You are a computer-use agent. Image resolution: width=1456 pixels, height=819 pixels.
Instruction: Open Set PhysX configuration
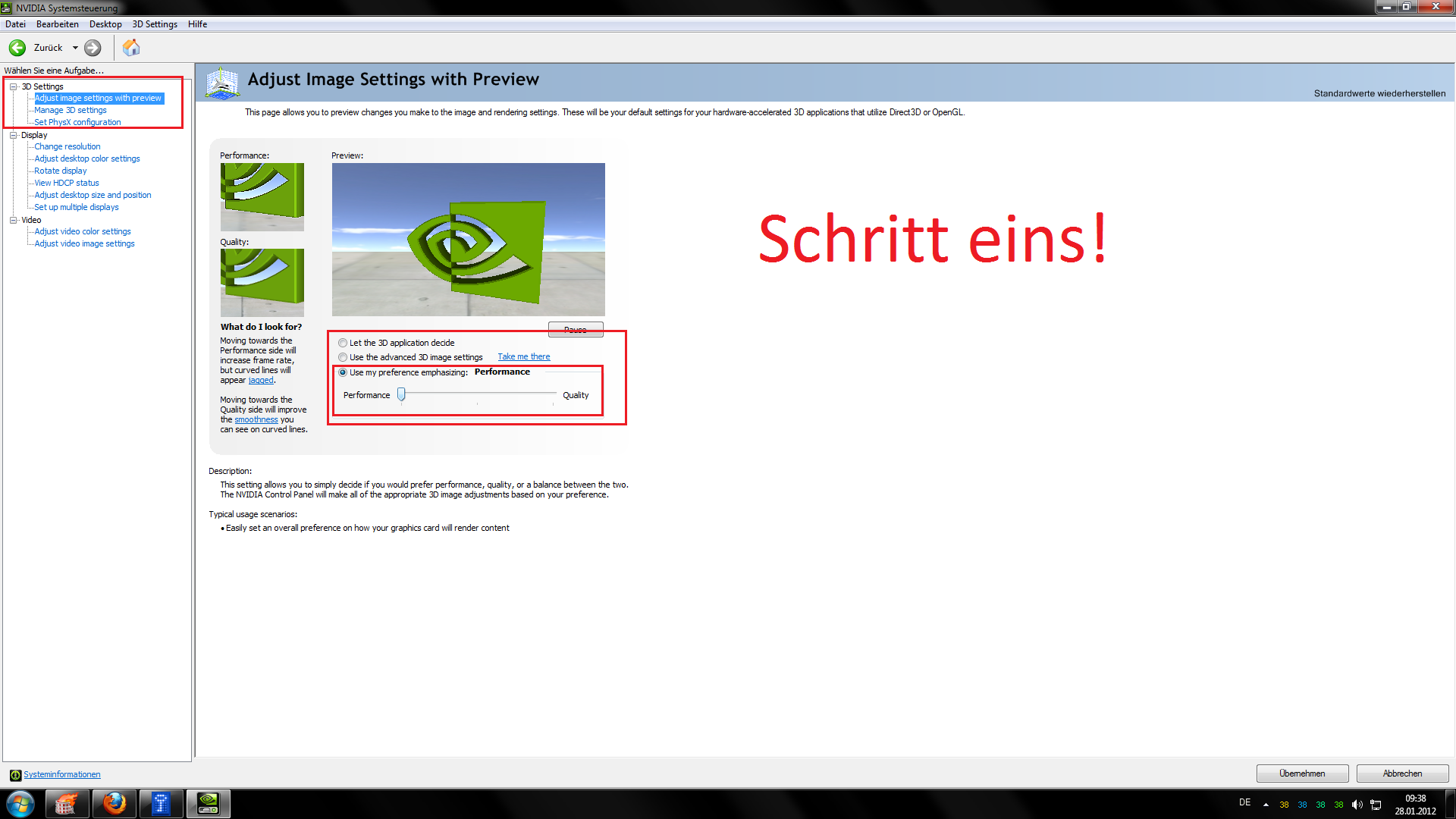(x=77, y=122)
